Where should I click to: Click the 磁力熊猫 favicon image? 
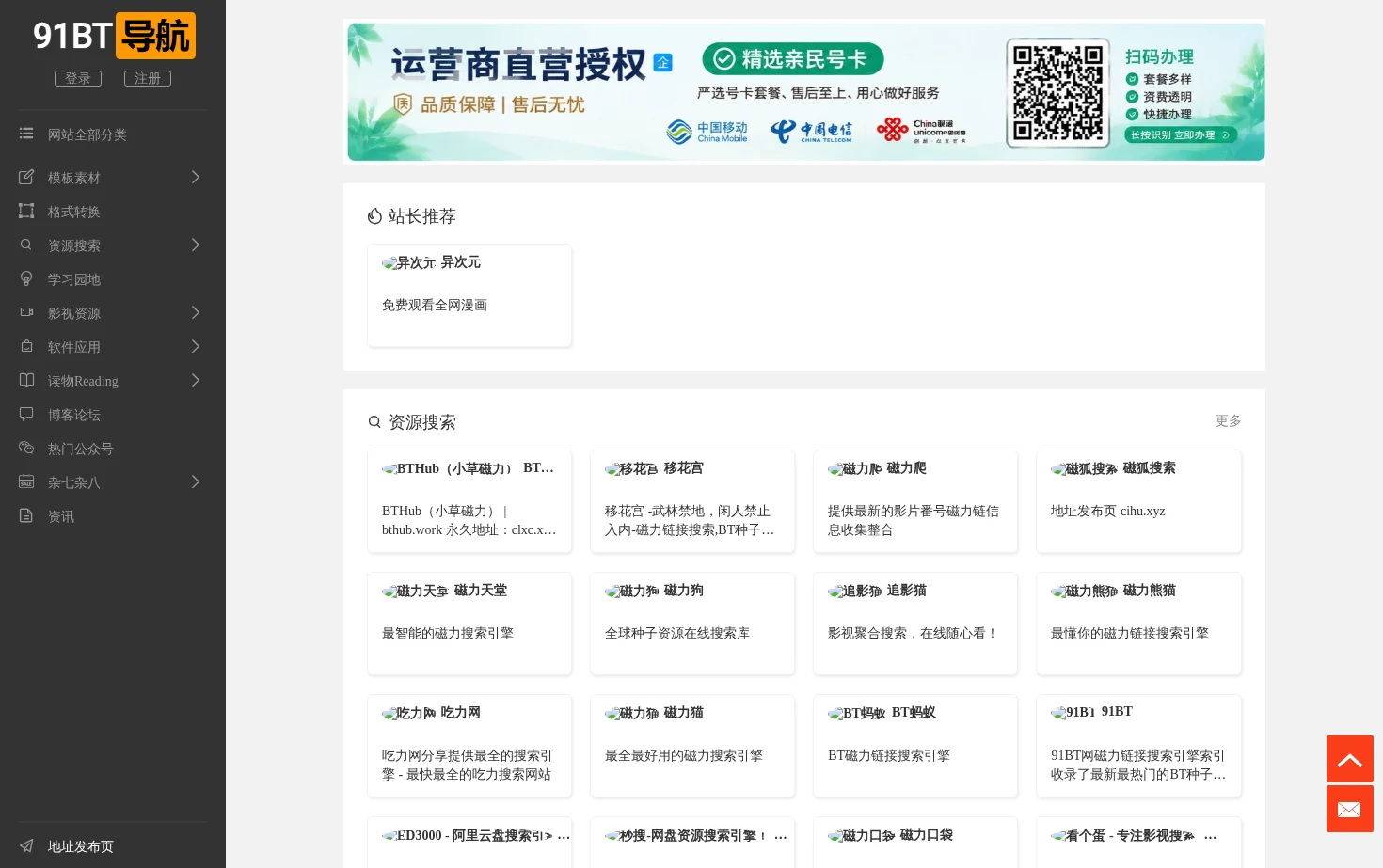pyautogui.click(x=1084, y=592)
